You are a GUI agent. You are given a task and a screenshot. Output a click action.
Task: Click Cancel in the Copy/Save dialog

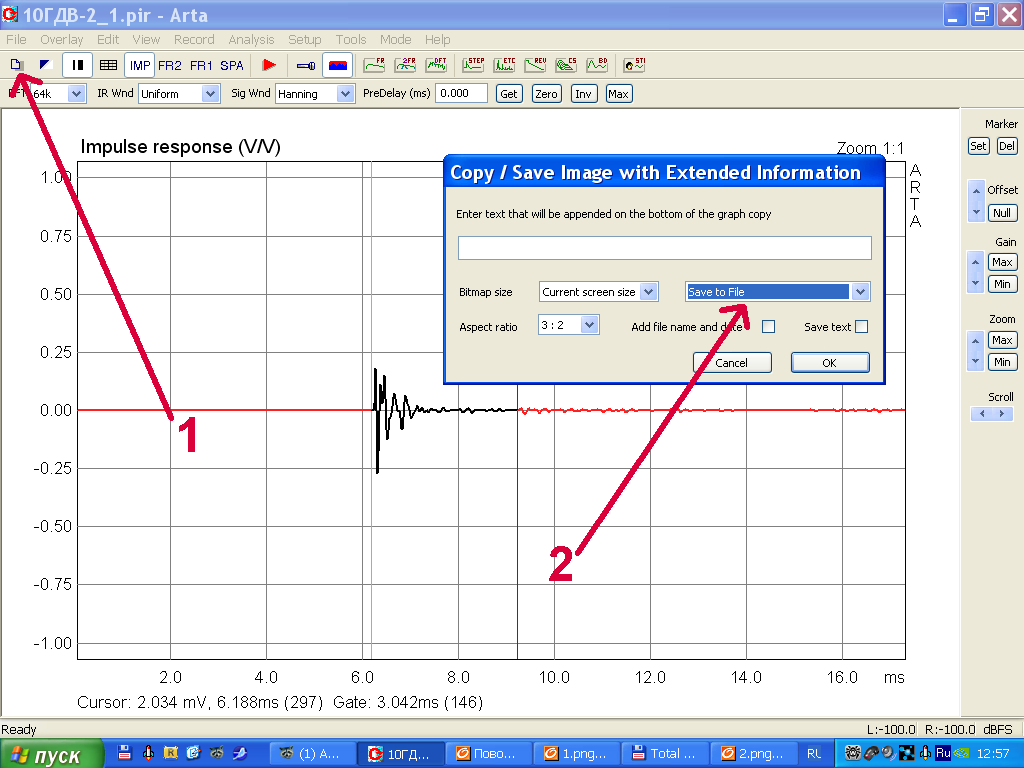(x=731, y=362)
